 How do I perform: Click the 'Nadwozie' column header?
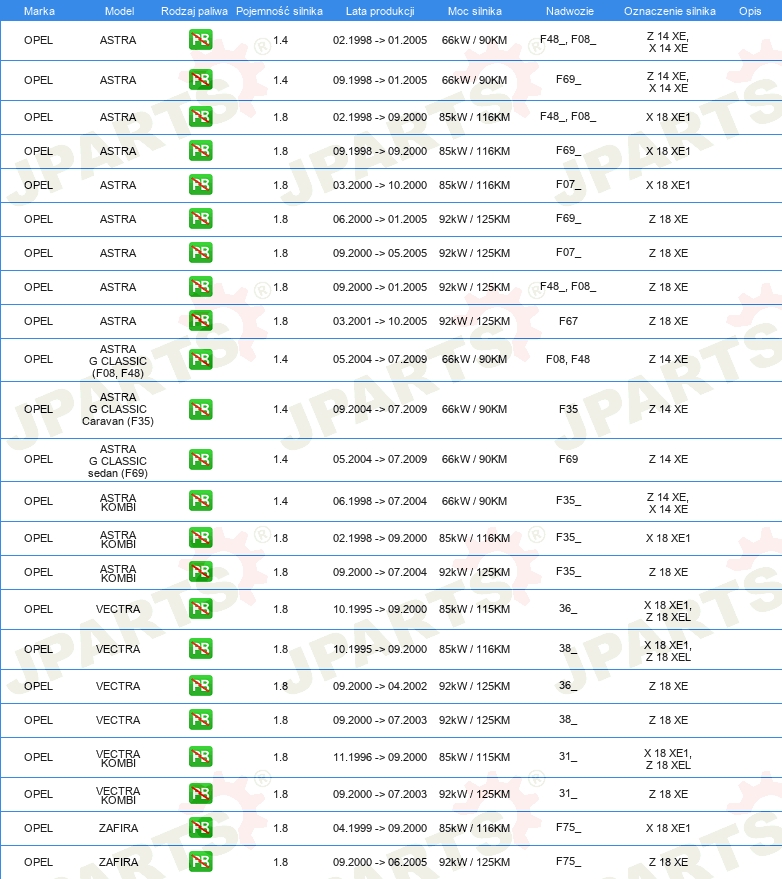[x=570, y=11]
